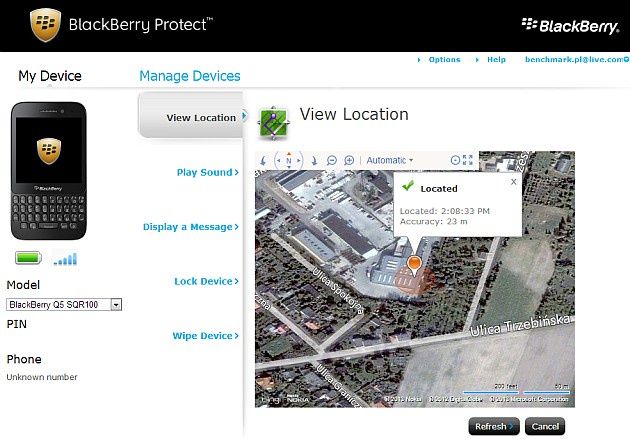Click the BlackBerry Protect shield logo
Image resolution: width=630 pixels, height=439 pixels.
(45, 25)
